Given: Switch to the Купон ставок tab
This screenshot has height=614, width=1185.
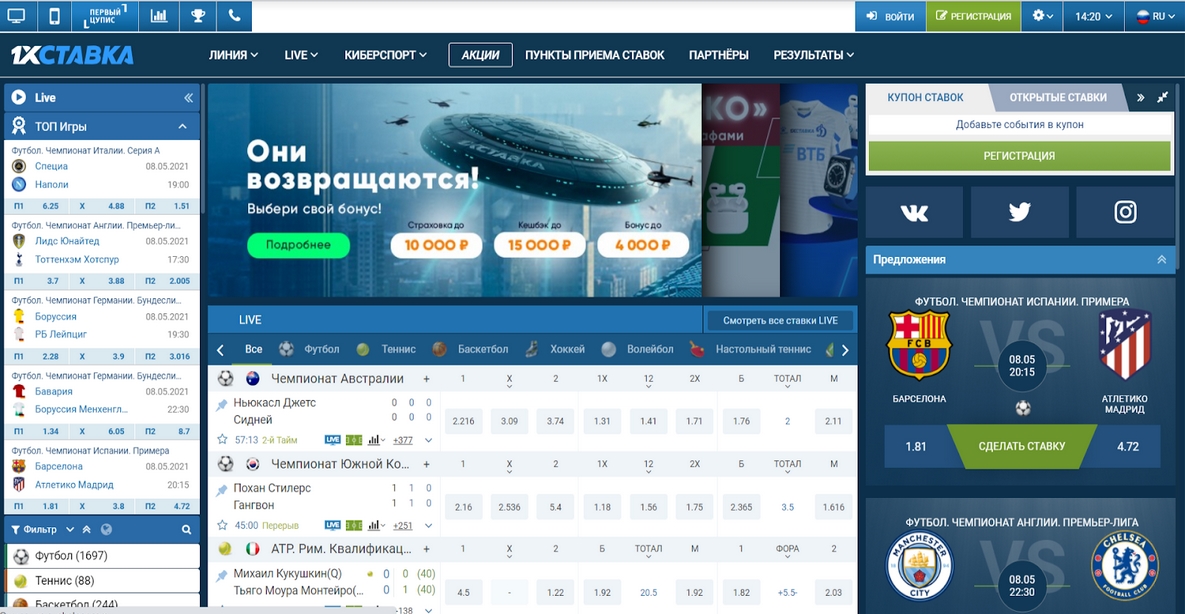Looking at the screenshot, I should pos(925,98).
